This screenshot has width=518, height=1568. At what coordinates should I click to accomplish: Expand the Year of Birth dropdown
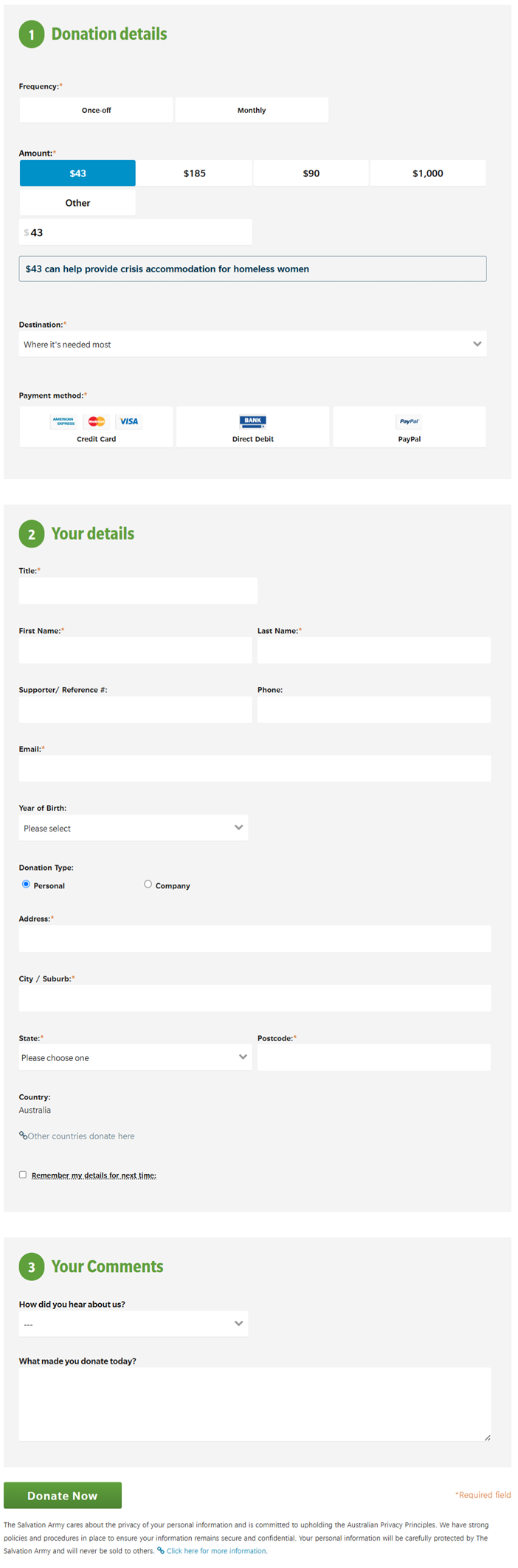point(134,828)
